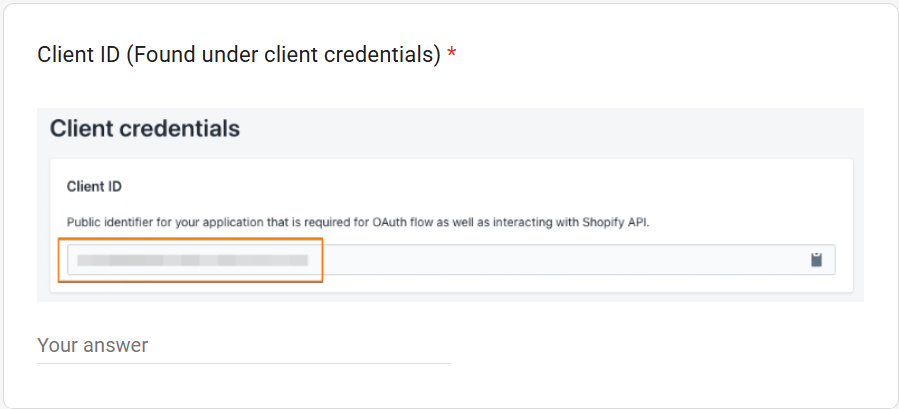Screen dimensions: 899x409
Task: Click the word Found in question title
Action: coord(162,55)
